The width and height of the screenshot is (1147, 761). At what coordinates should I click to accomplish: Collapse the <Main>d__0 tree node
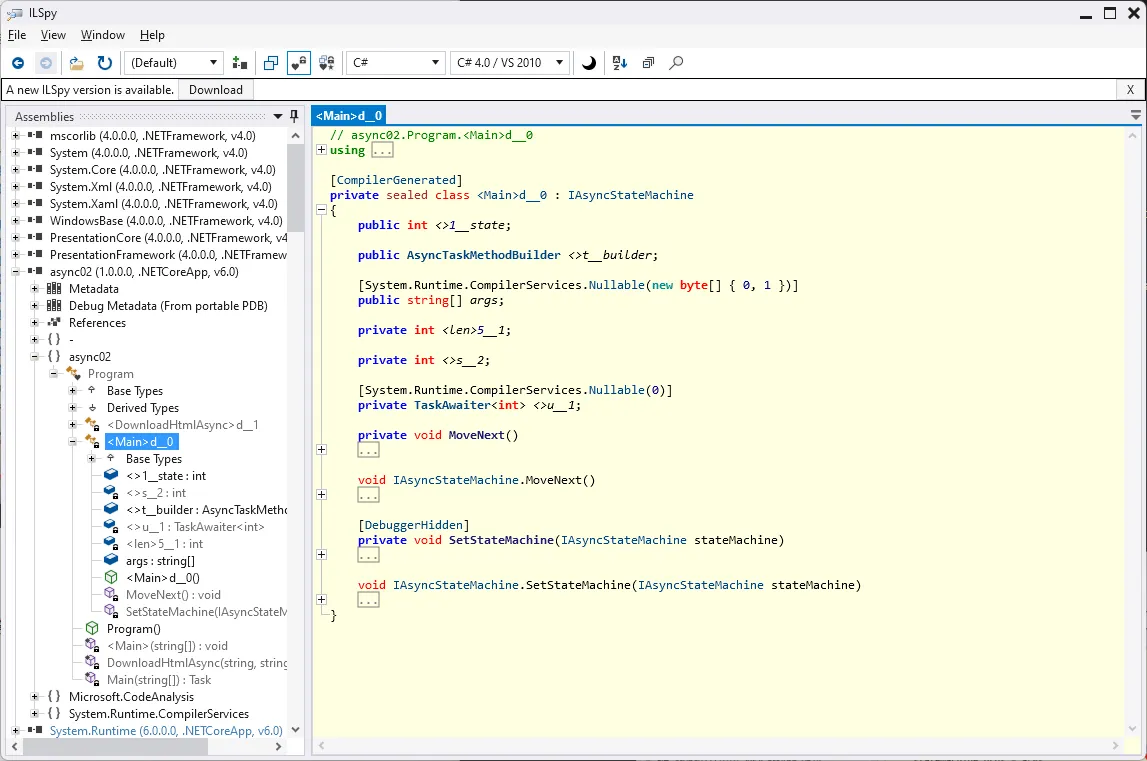(72, 441)
